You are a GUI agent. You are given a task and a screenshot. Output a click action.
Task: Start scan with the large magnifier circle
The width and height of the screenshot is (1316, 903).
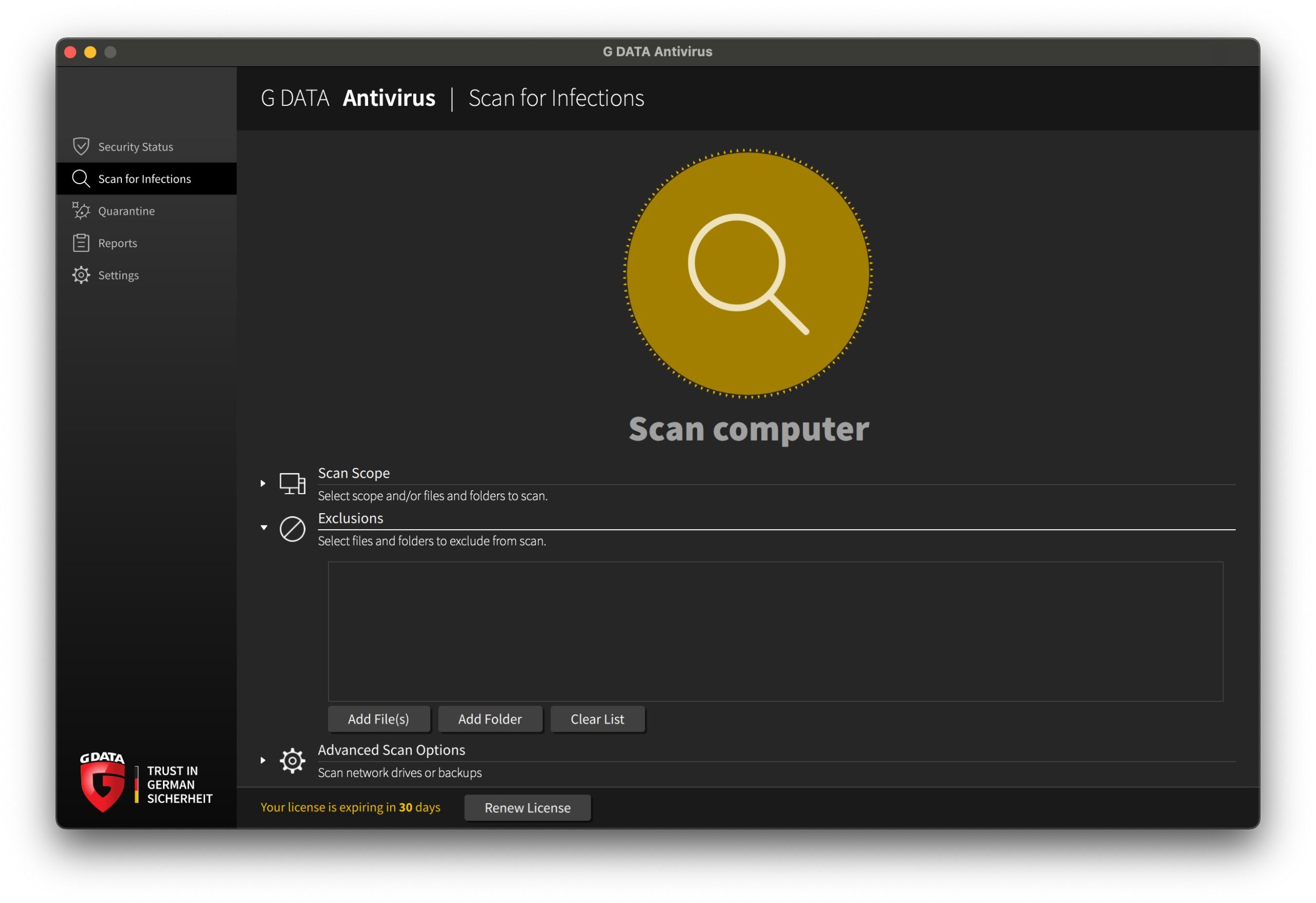748,274
